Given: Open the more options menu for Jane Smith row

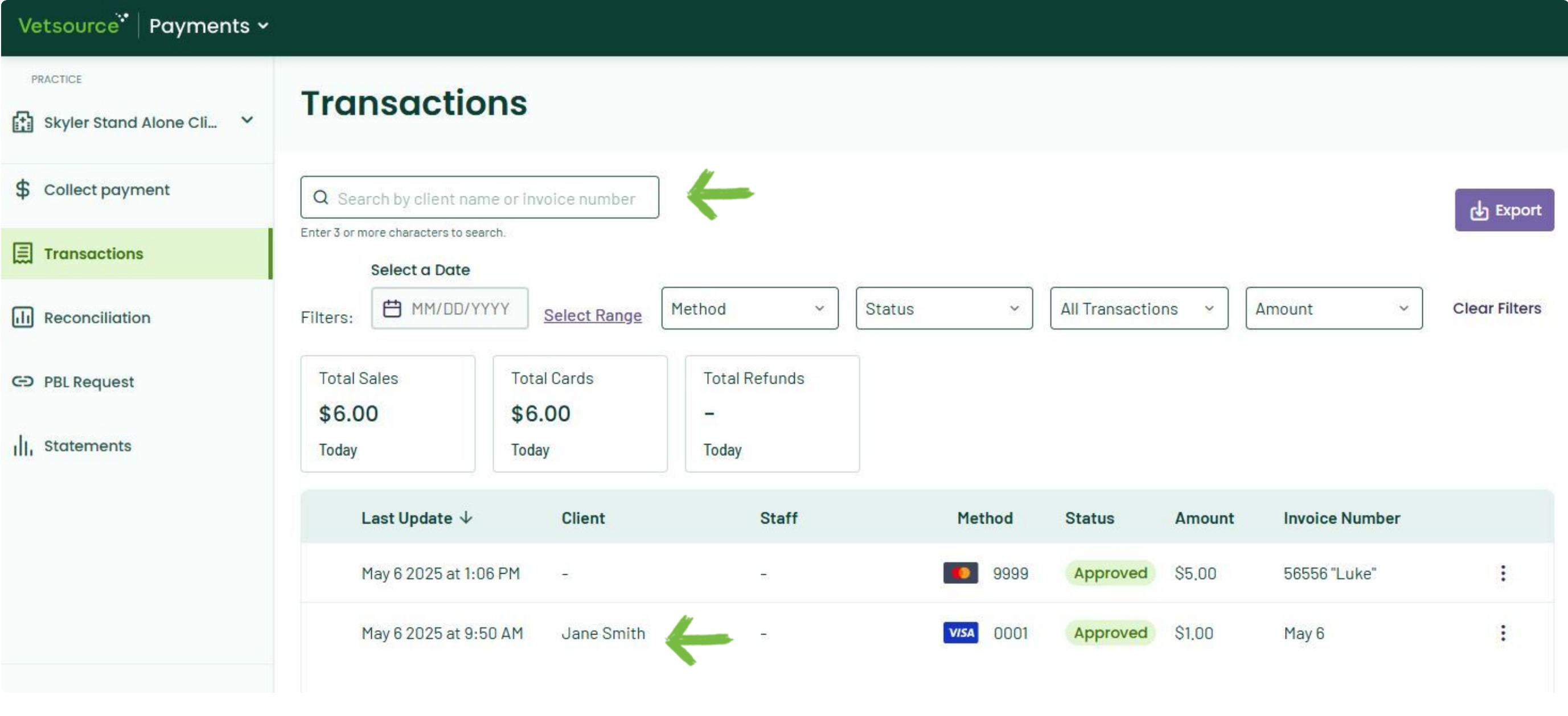Looking at the screenshot, I should 1503,633.
